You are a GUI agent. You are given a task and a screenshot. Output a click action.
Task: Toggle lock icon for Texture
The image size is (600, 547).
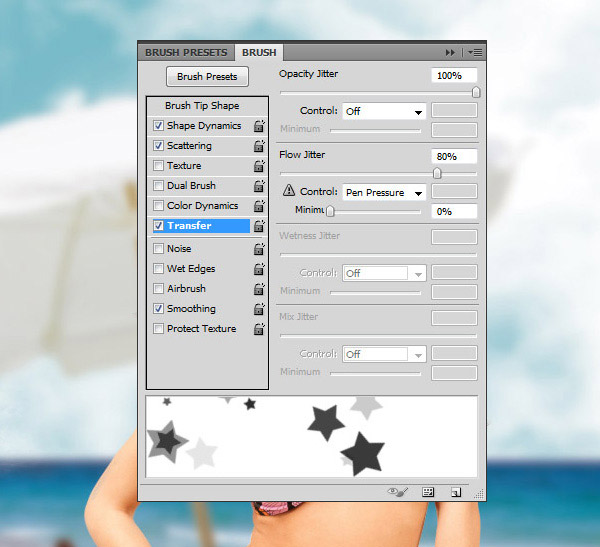click(x=259, y=165)
